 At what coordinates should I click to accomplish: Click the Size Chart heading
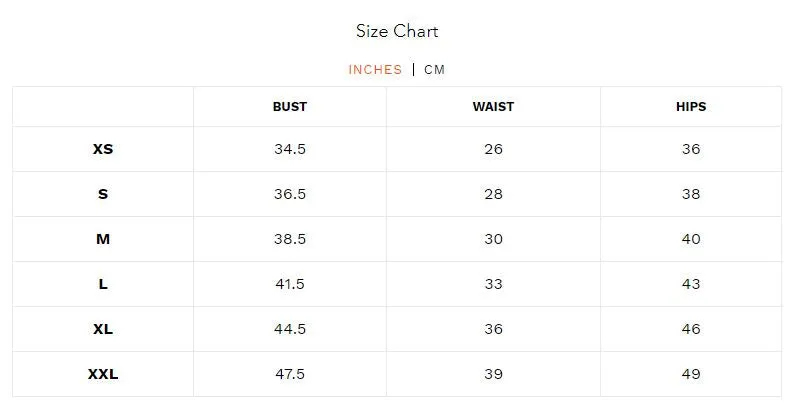point(397,31)
